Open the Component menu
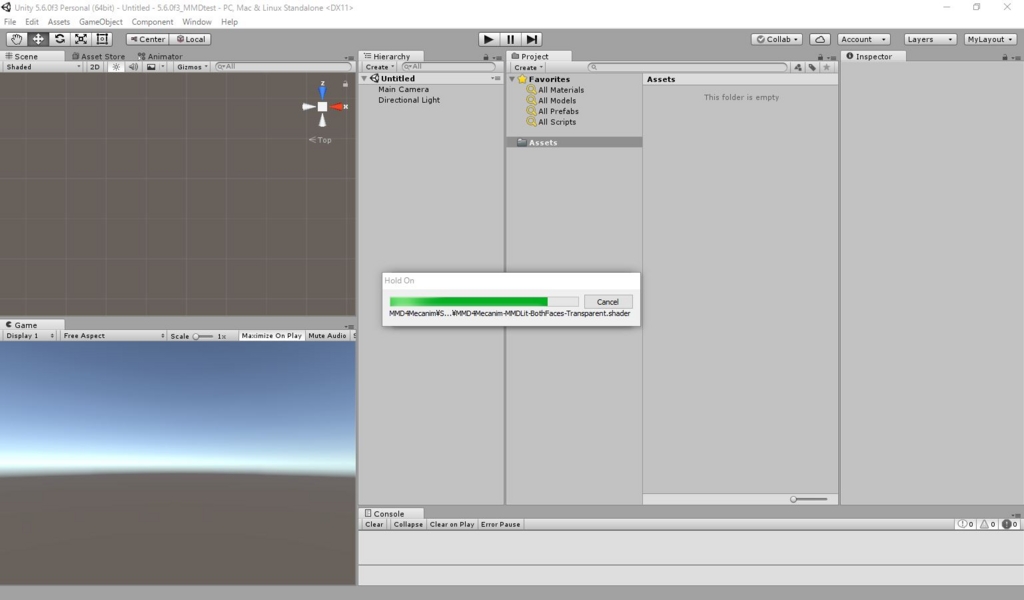The width and height of the screenshot is (1024, 600). click(x=152, y=22)
